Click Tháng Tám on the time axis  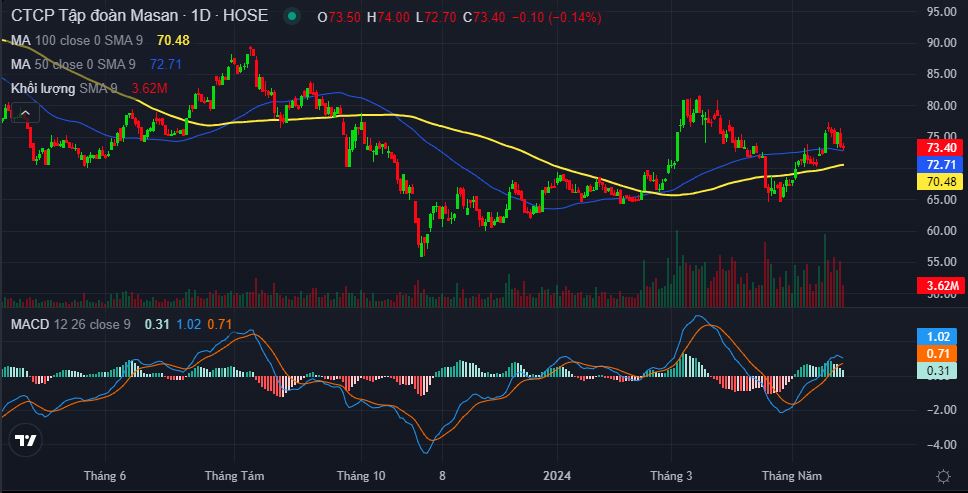[231, 477]
